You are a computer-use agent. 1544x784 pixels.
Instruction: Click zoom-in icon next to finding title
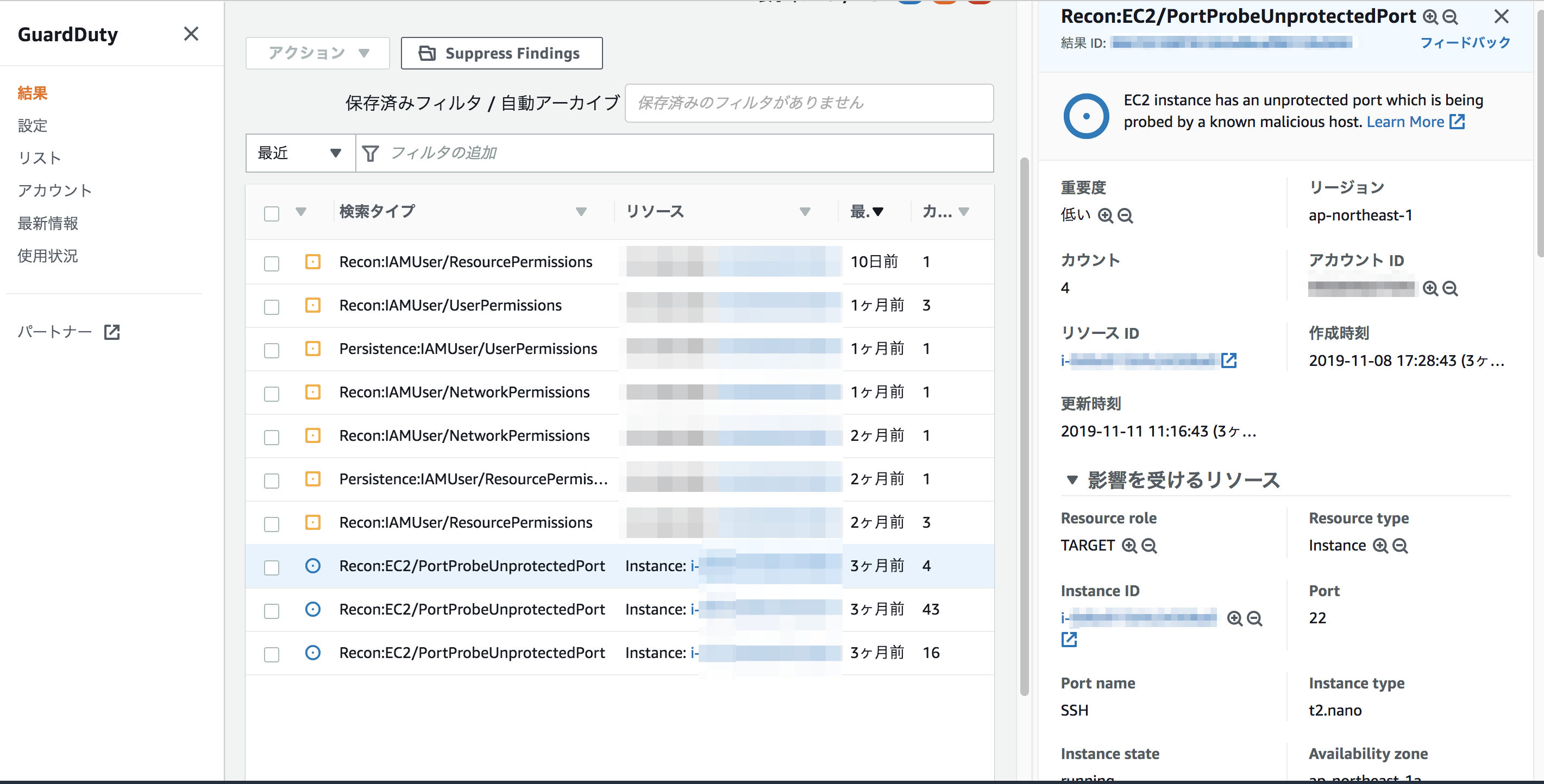1430,17
